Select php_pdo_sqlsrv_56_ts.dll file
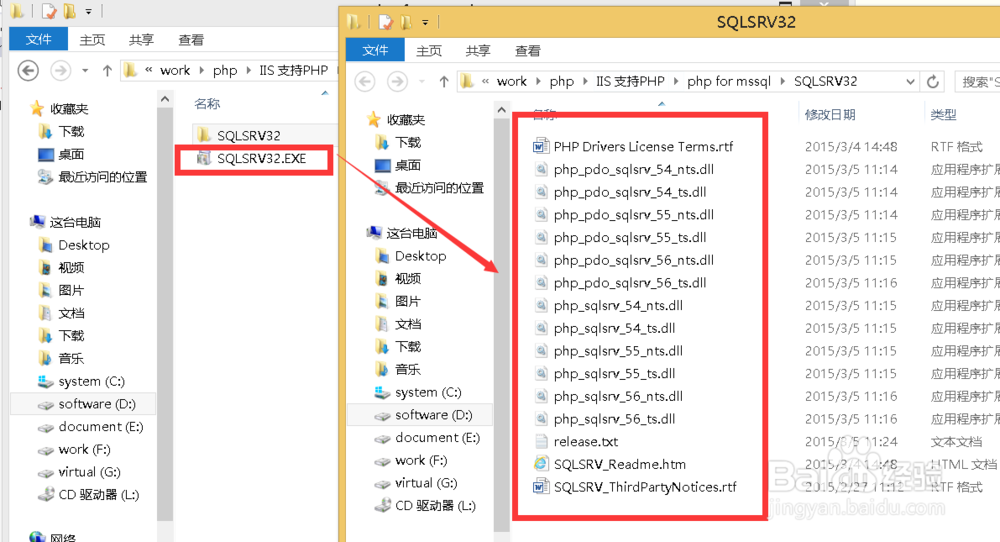Screen dimensions: 1000x542 click(629, 282)
